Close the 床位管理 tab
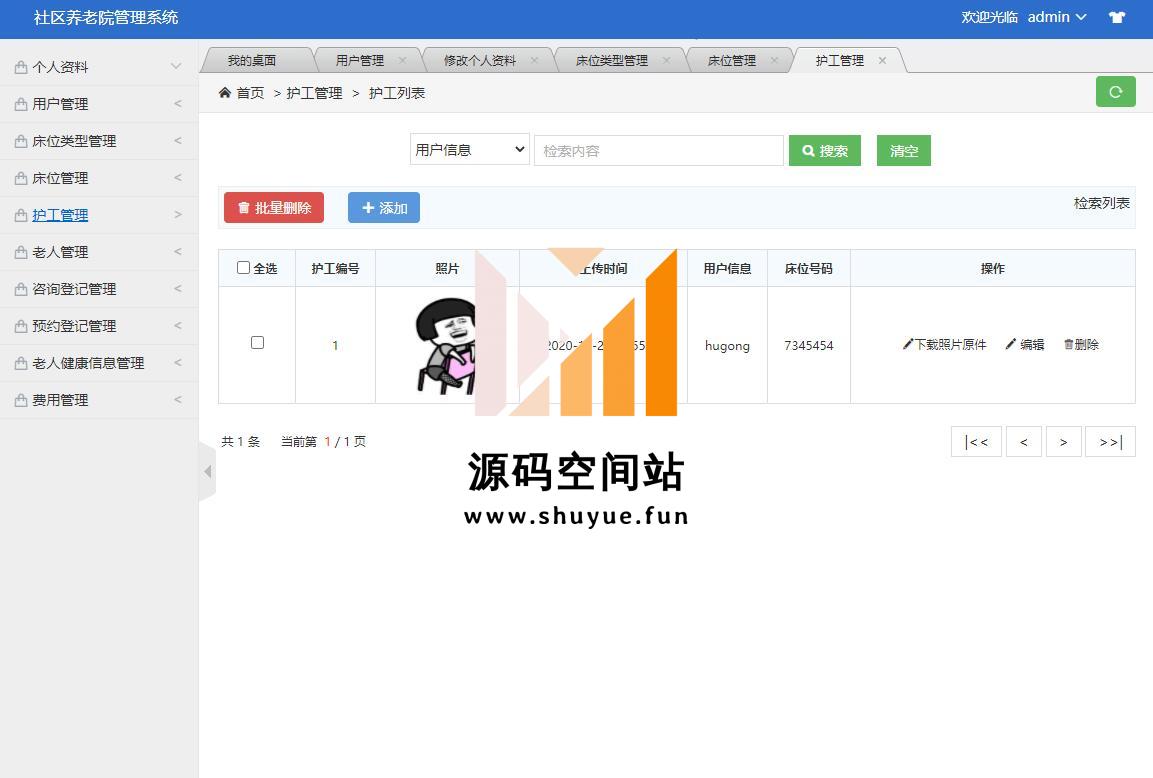Viewport: 1153px width, 778px height. click(x=774, y=60)
